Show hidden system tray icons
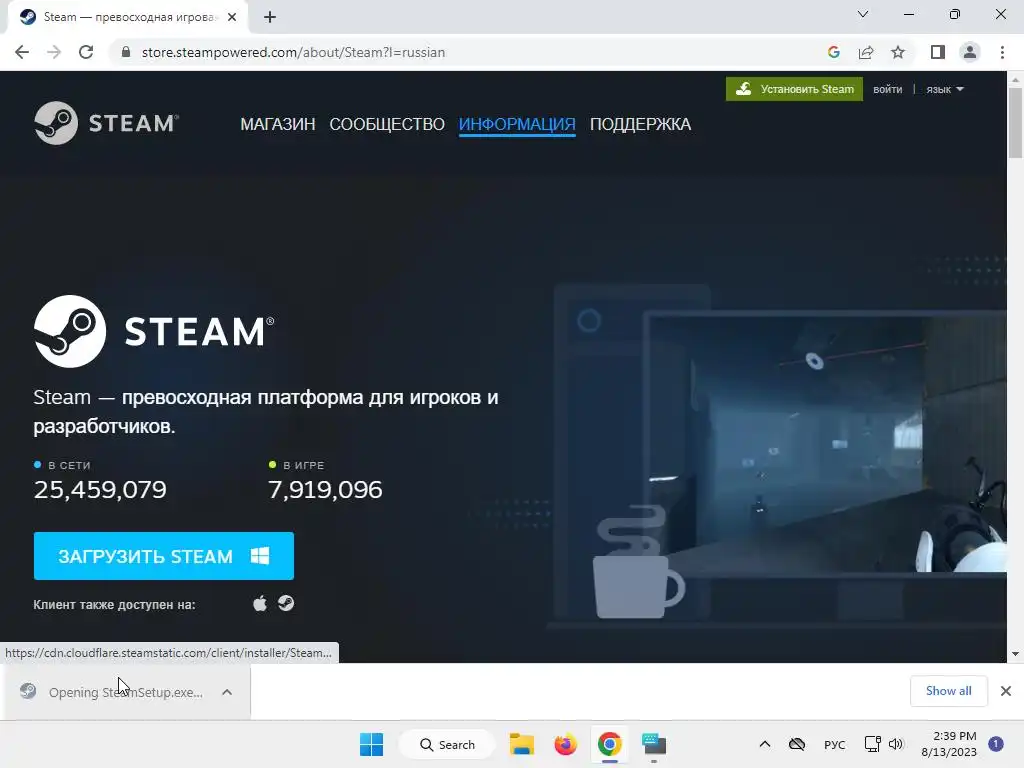 click(765, 744)
